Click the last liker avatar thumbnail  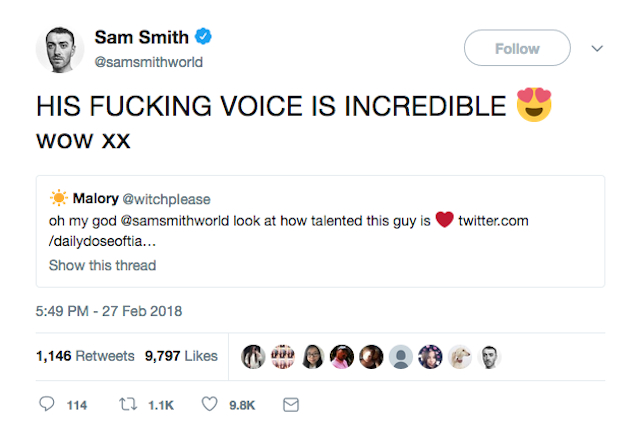489,355
